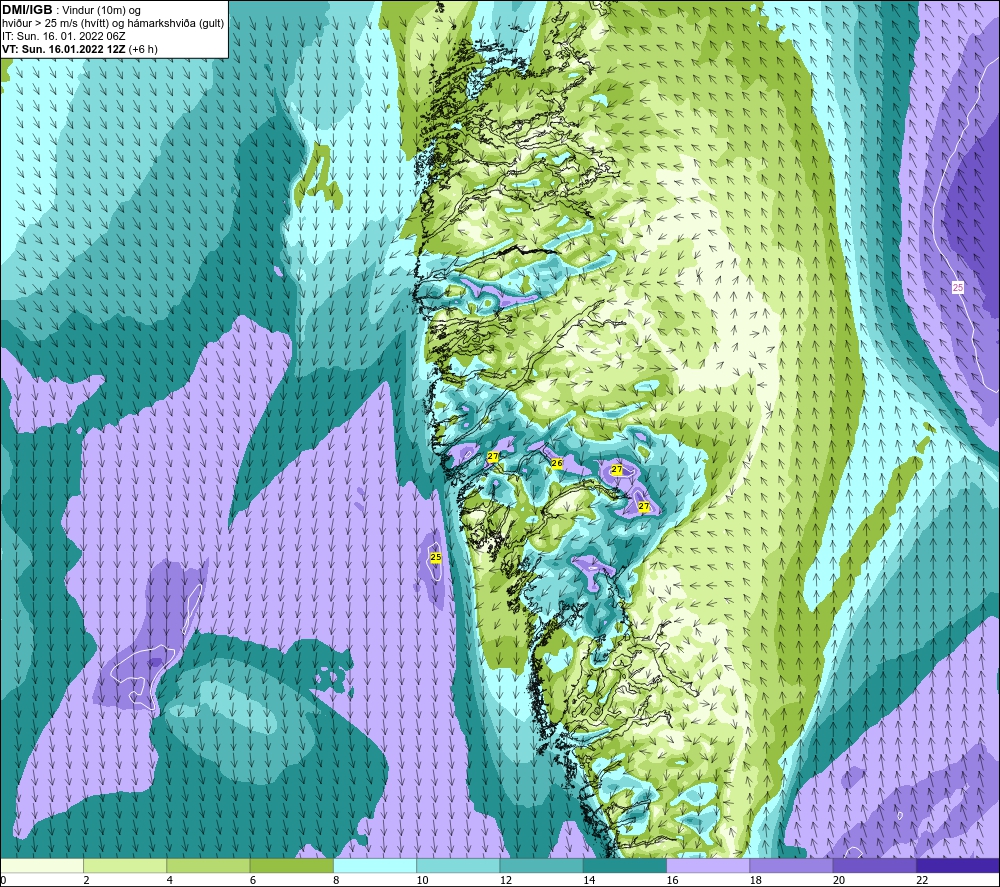Screen dimensions: 1000x887
Task: Pick the green 4–6 m/s legend swatch
Action: pyautogui.click(x=208, y=866)
